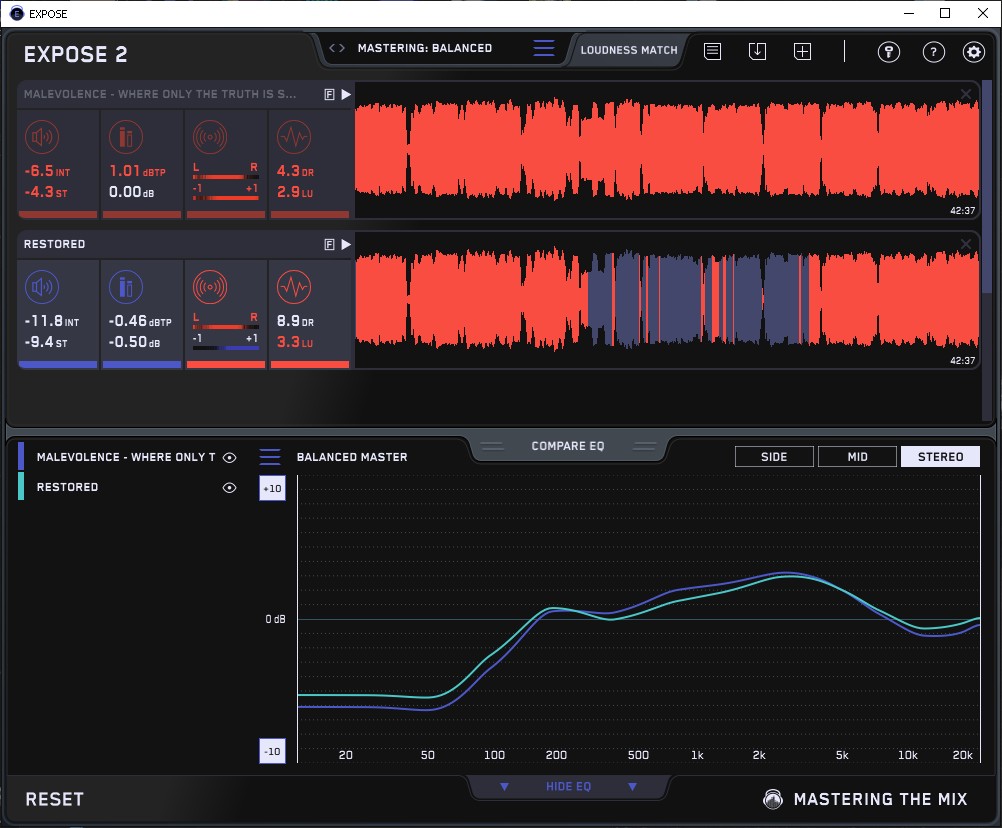Open the settings gear icon
This screenshot has width=1002, height=828.
coord(974,52)
